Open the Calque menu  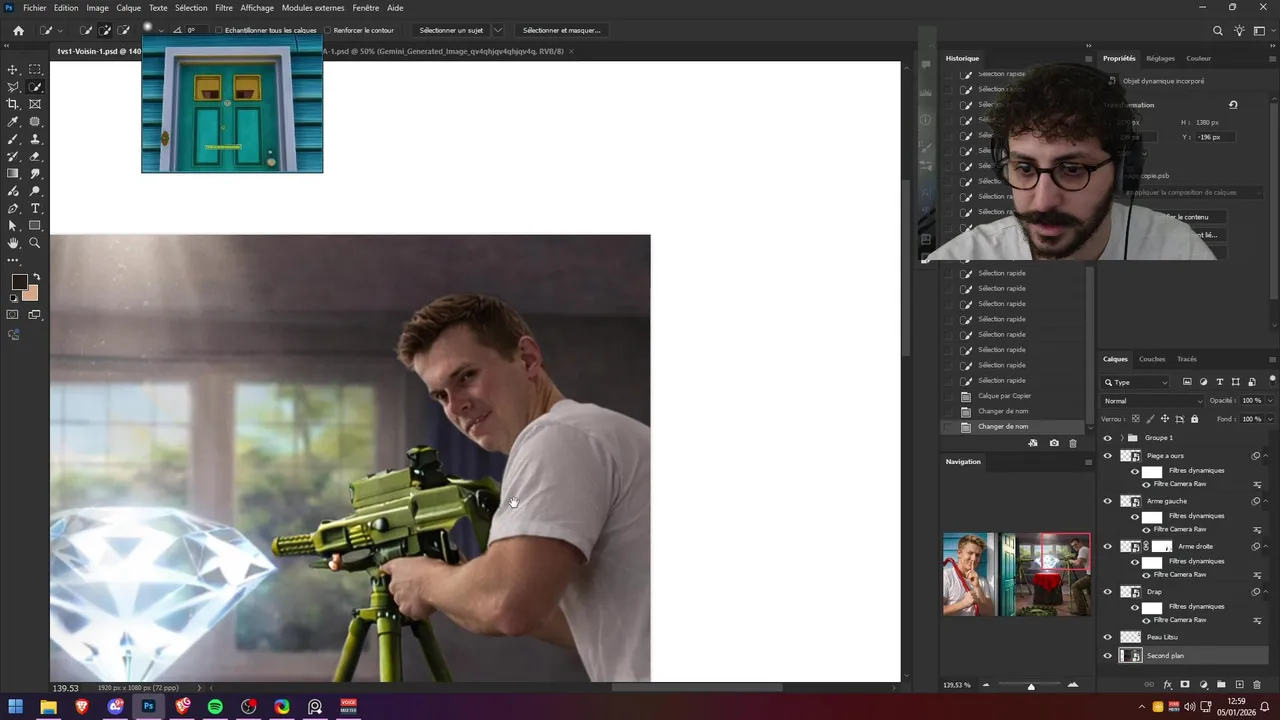point(129,8)
